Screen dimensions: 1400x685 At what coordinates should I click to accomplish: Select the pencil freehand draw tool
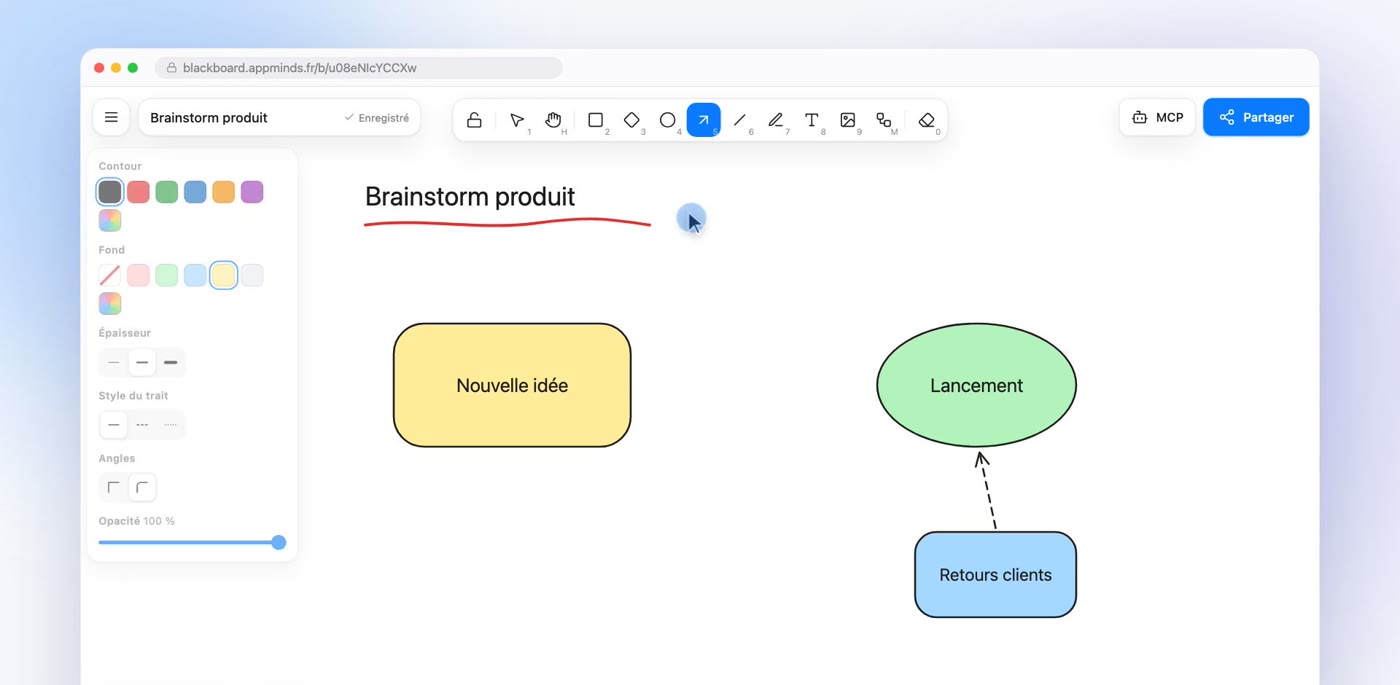pyautogui.click(x=775, y=120)
